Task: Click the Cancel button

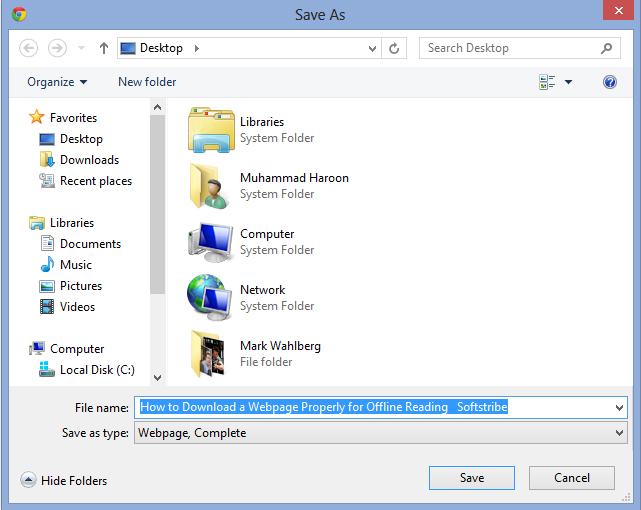Action: (572, 478)
